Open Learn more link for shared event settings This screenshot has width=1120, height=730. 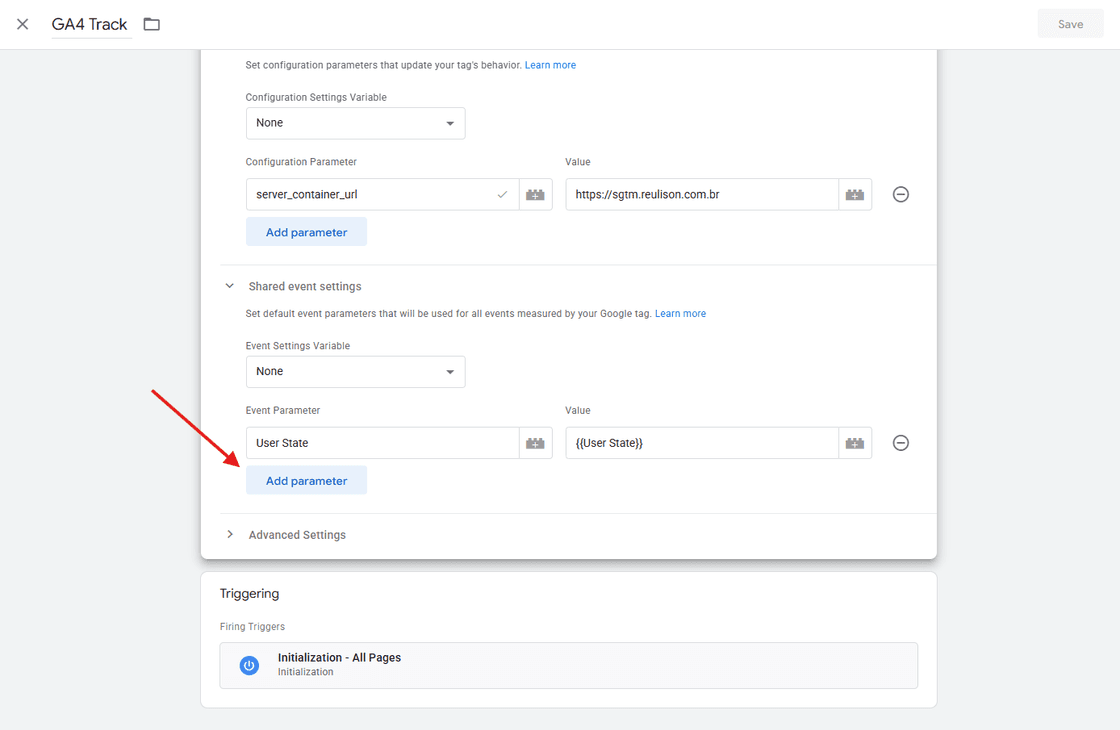(x=680, y=314)
